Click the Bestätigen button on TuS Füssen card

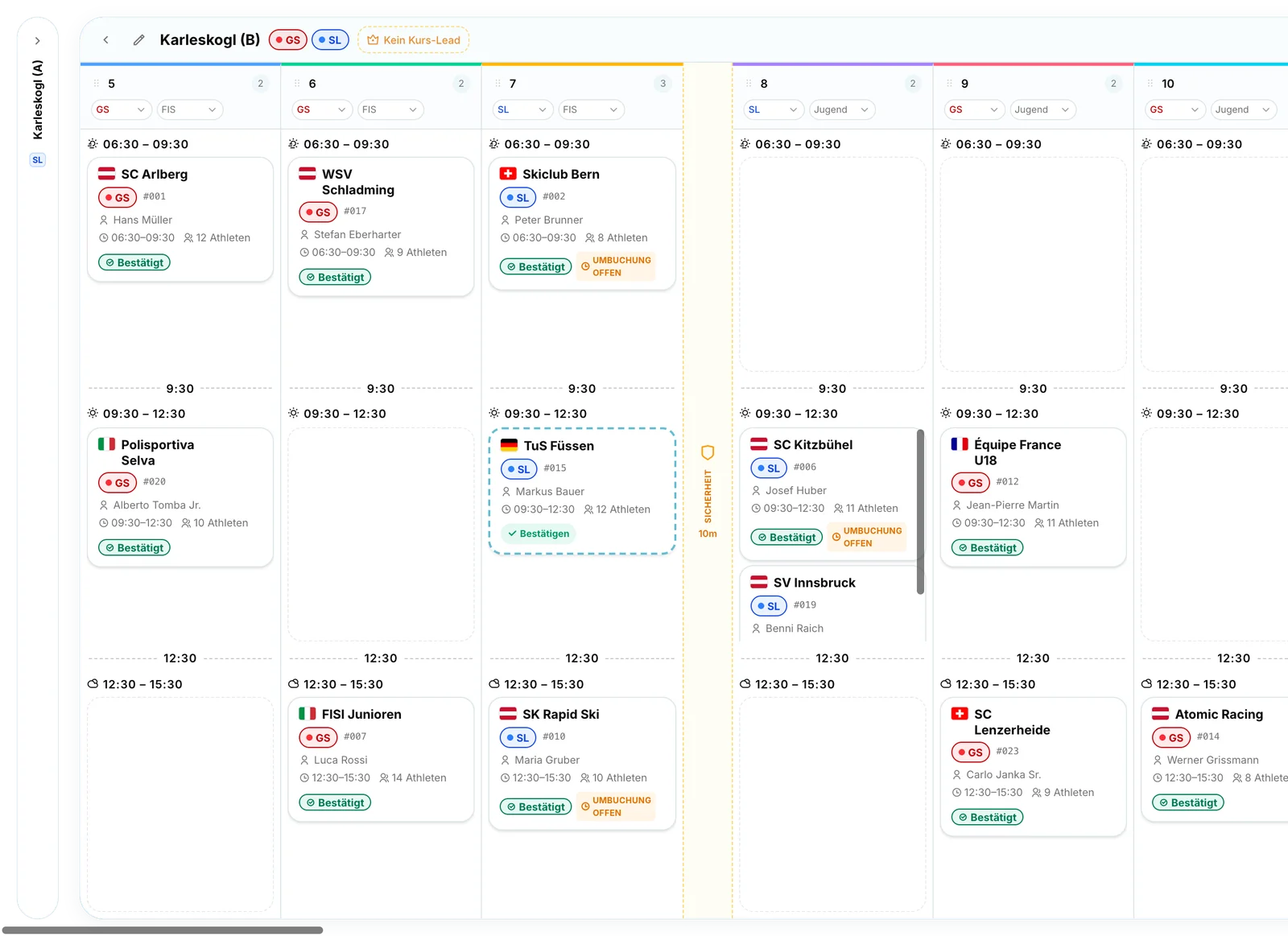coord(538,534)
